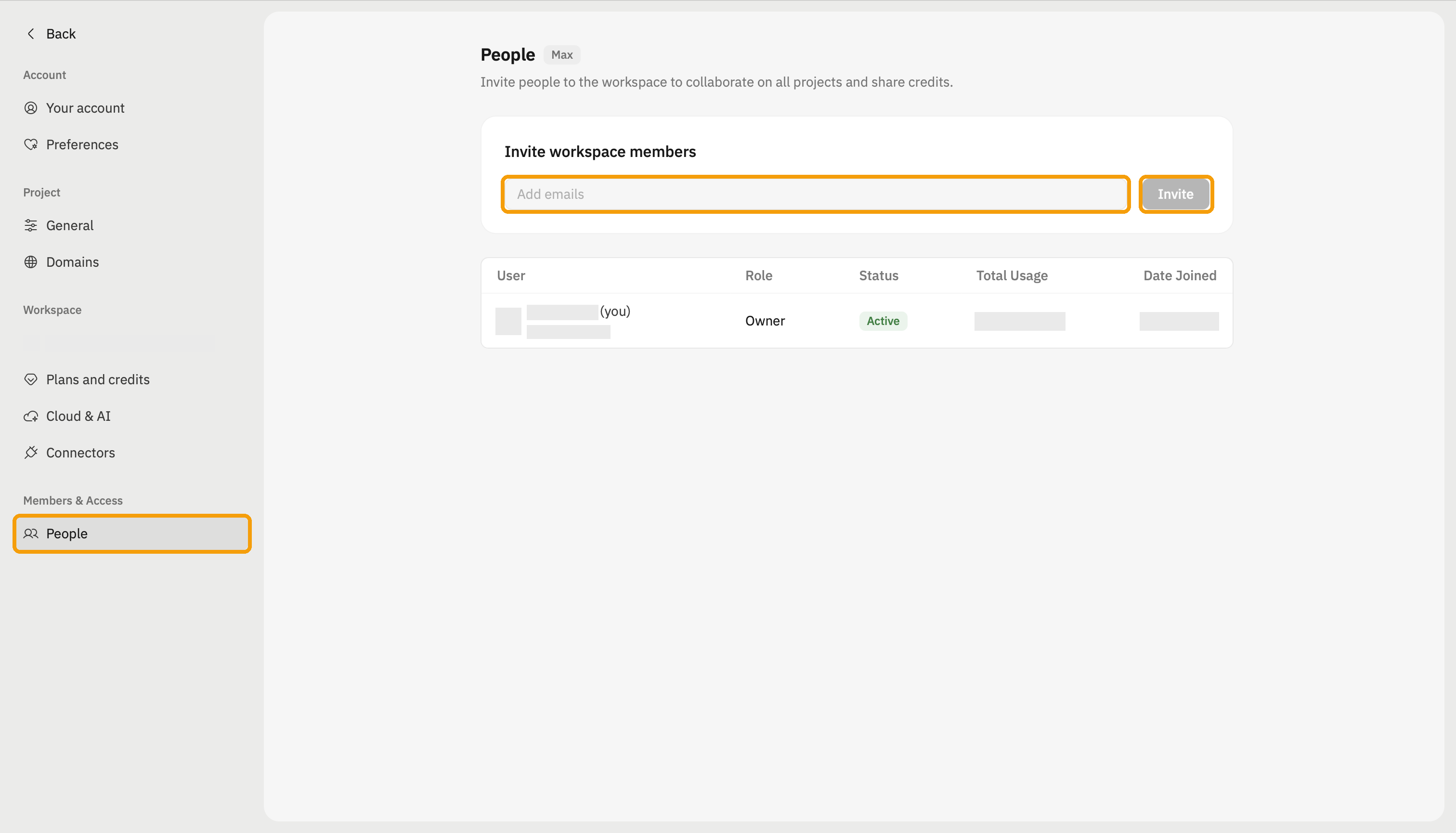
Task: Click the User column header
Action: (511, 276)
